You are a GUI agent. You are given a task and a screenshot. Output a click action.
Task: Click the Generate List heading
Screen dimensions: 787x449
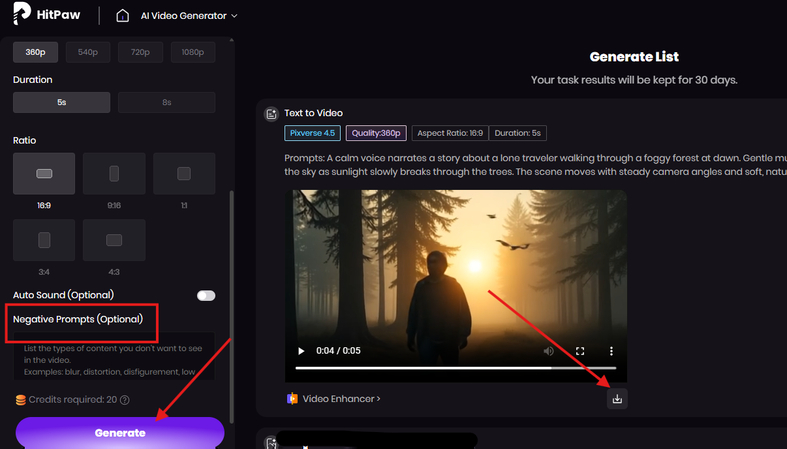coord(634,57)
